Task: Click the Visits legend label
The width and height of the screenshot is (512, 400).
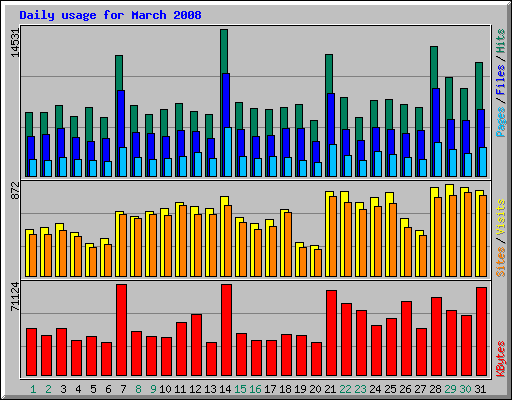Action: pos(501,217)
